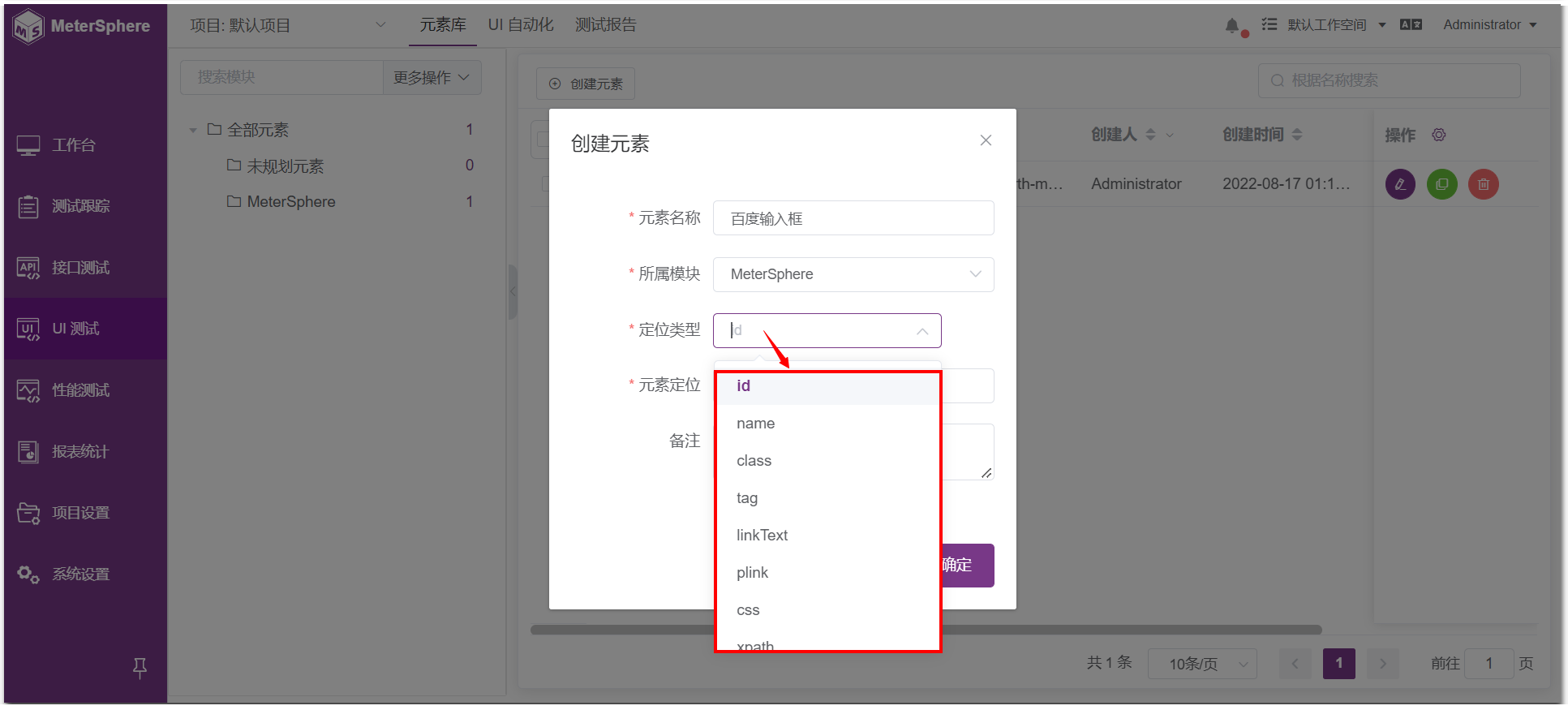Switch to the UI 自动化 tab
The width and height of the screenshot is (1568, 710).
[x=521, y=25]
